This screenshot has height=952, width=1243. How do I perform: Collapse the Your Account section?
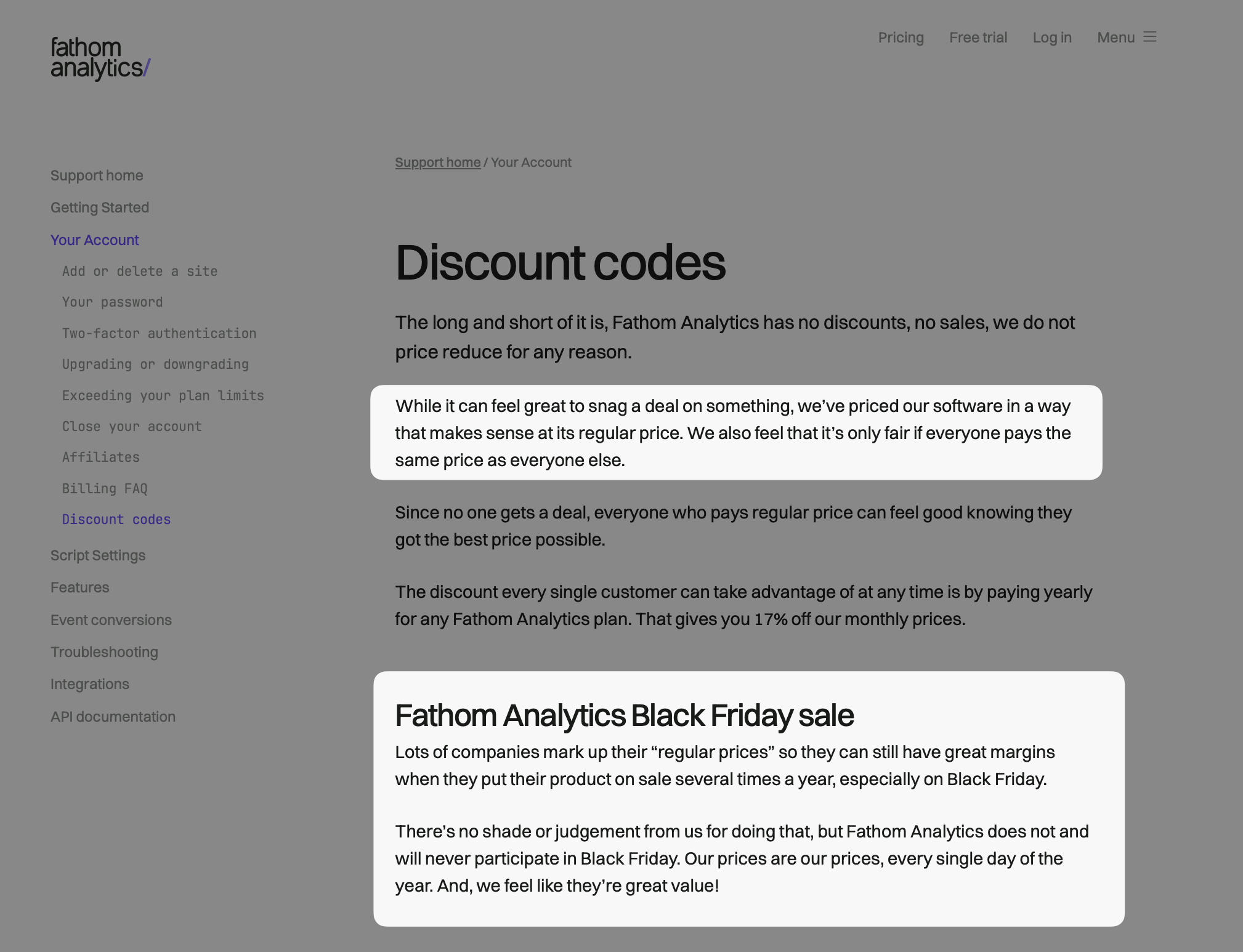(x=95, y=240)
